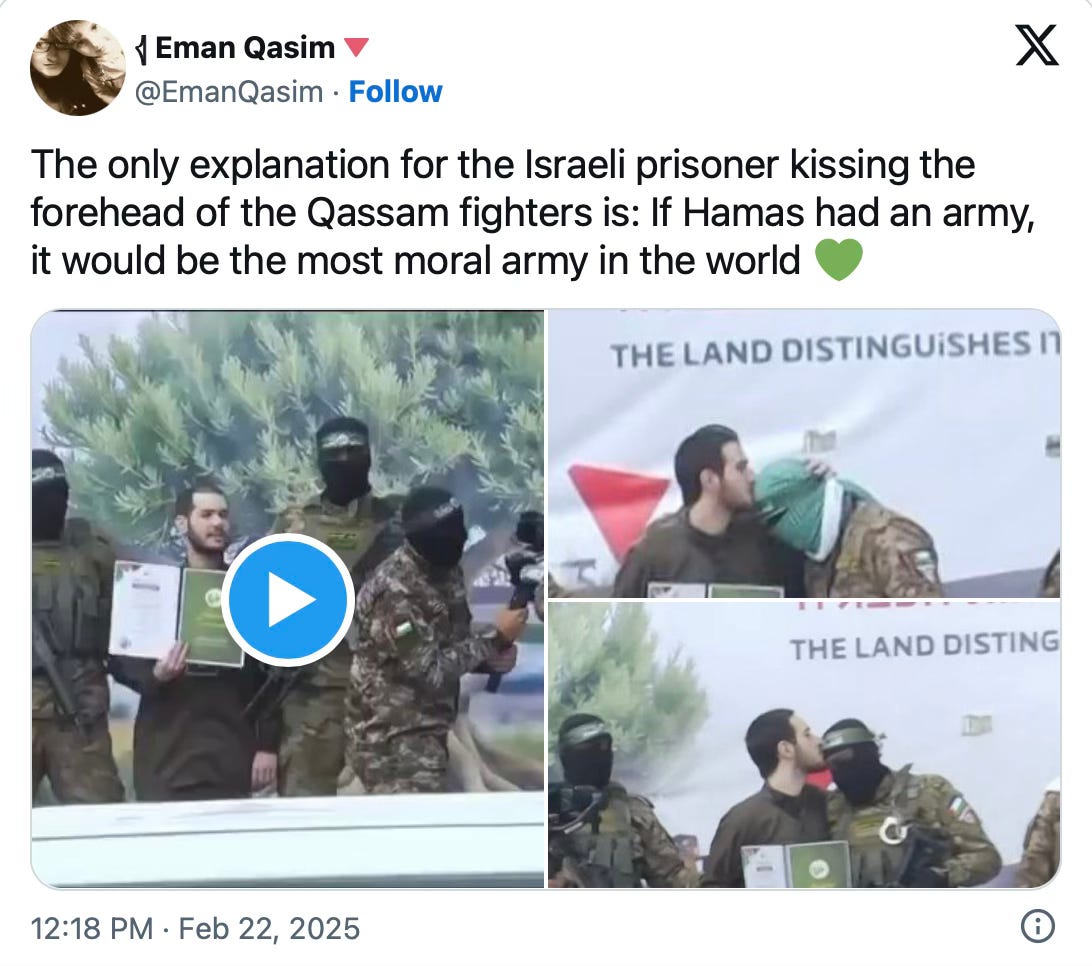Open the bottom-right image thumbnail
1092x966 pixels.
pos(804,745)
